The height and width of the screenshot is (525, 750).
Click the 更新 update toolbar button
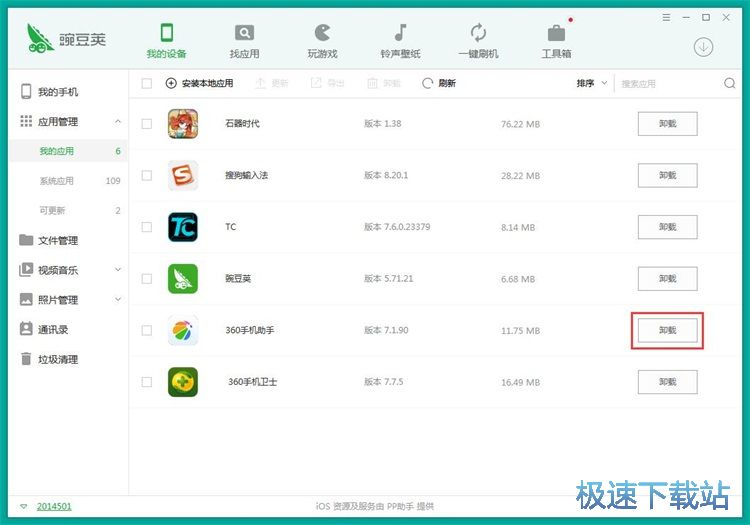tap(272, 83)
